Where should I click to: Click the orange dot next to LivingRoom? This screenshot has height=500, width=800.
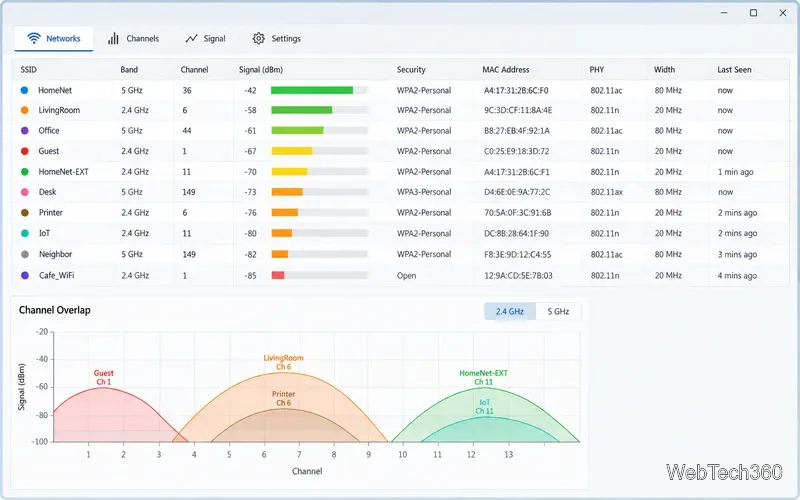[x=24, y=110]
